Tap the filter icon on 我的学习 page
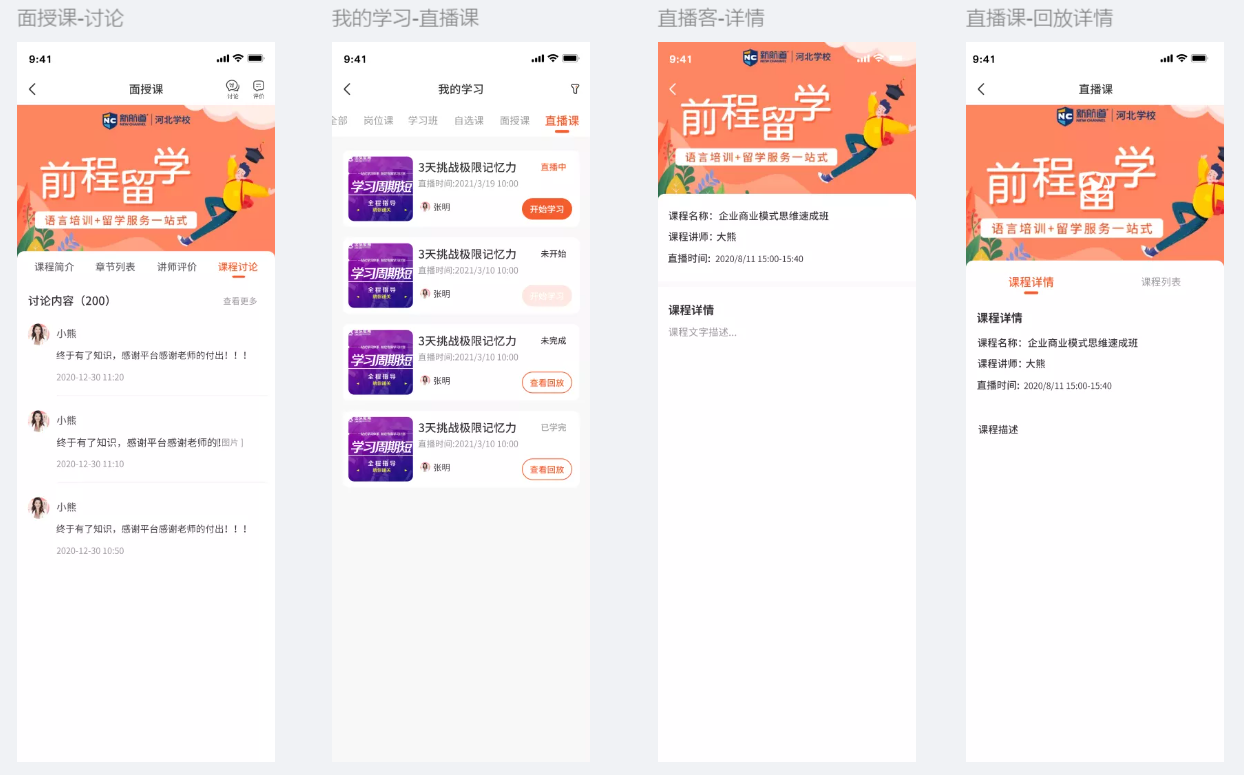 tap(575, 89)
